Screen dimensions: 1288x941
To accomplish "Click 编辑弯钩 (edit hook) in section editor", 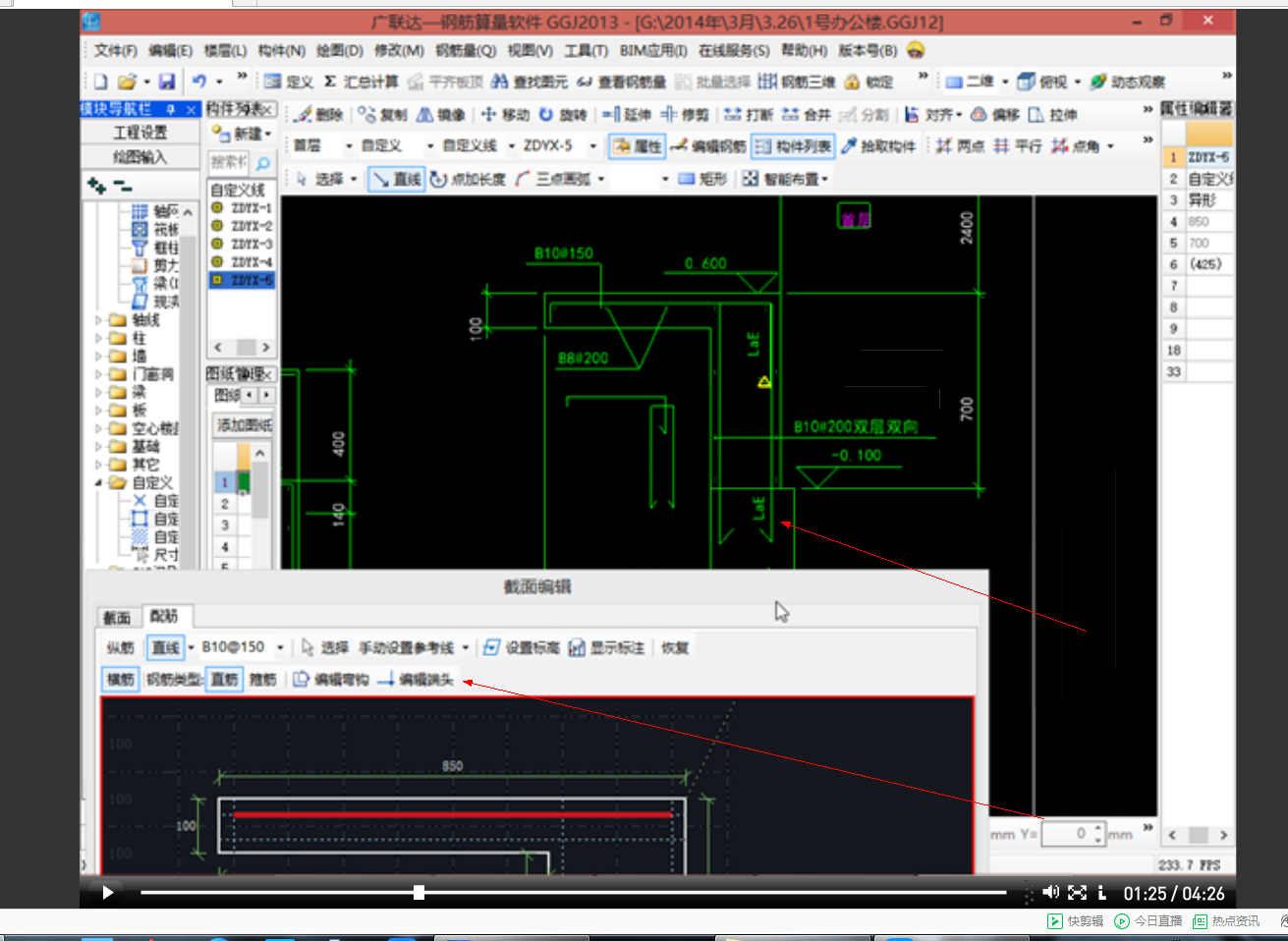I will (331, 679).
